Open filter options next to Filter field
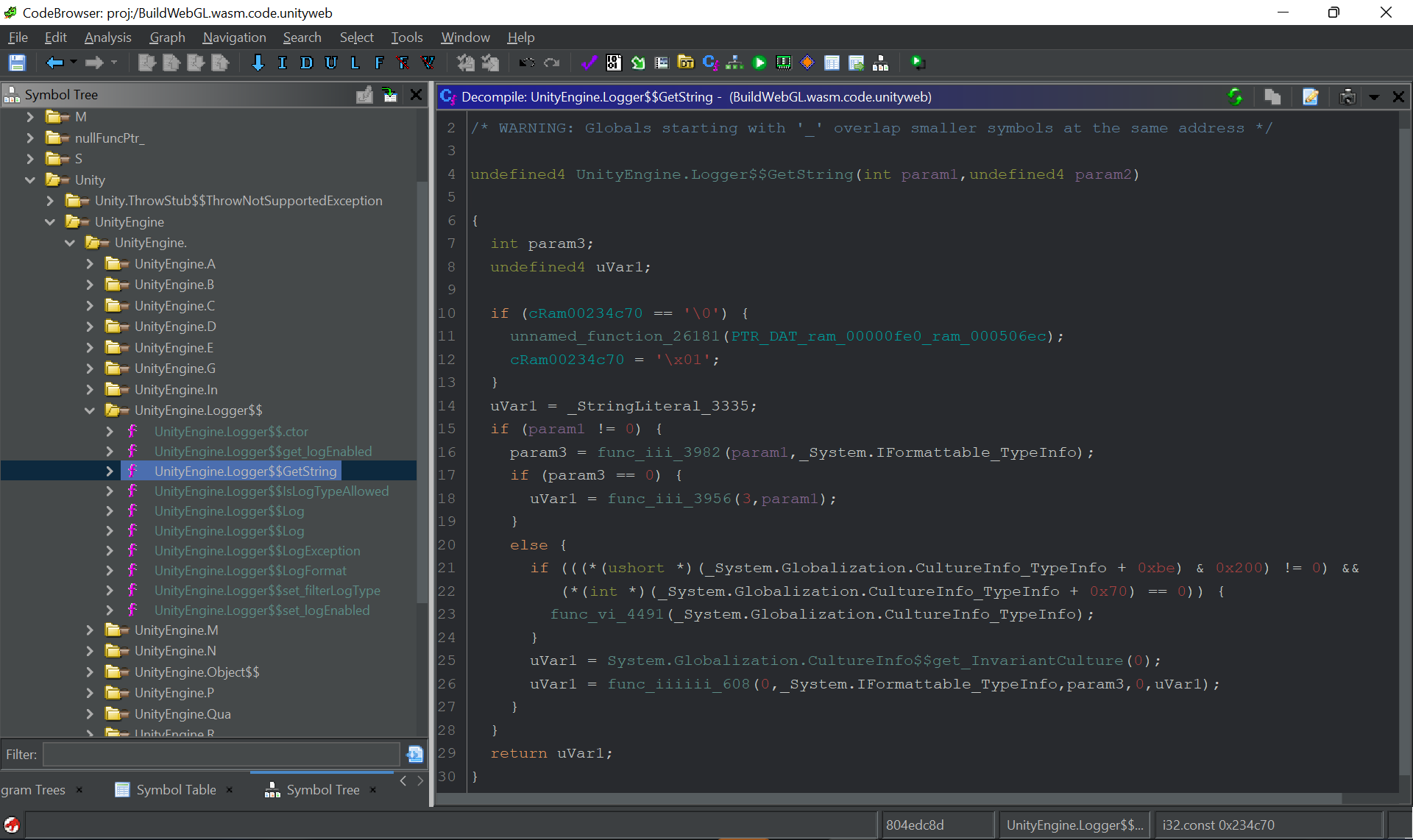Viewport: 1413px width, 840px height. pyautogui.click(x=415, y=755)
